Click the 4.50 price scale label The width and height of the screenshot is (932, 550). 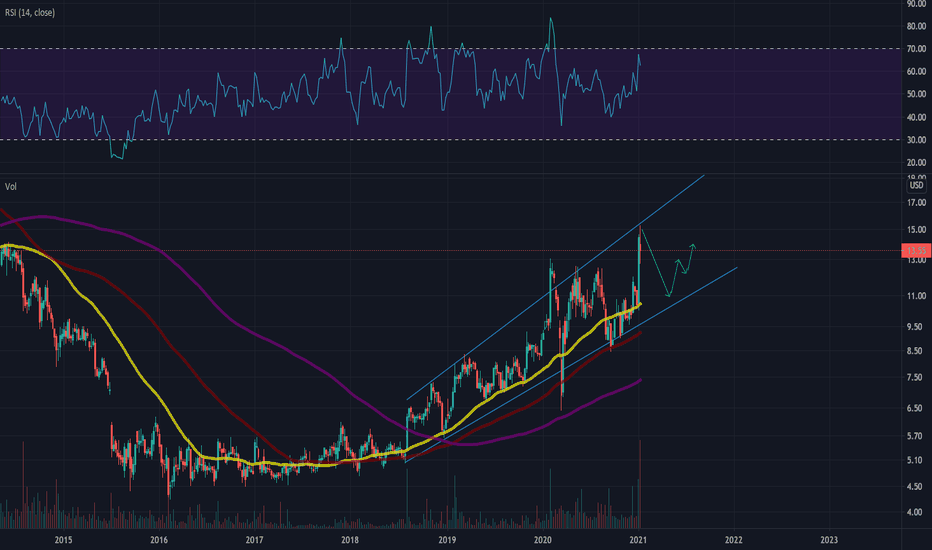point(916,487)
